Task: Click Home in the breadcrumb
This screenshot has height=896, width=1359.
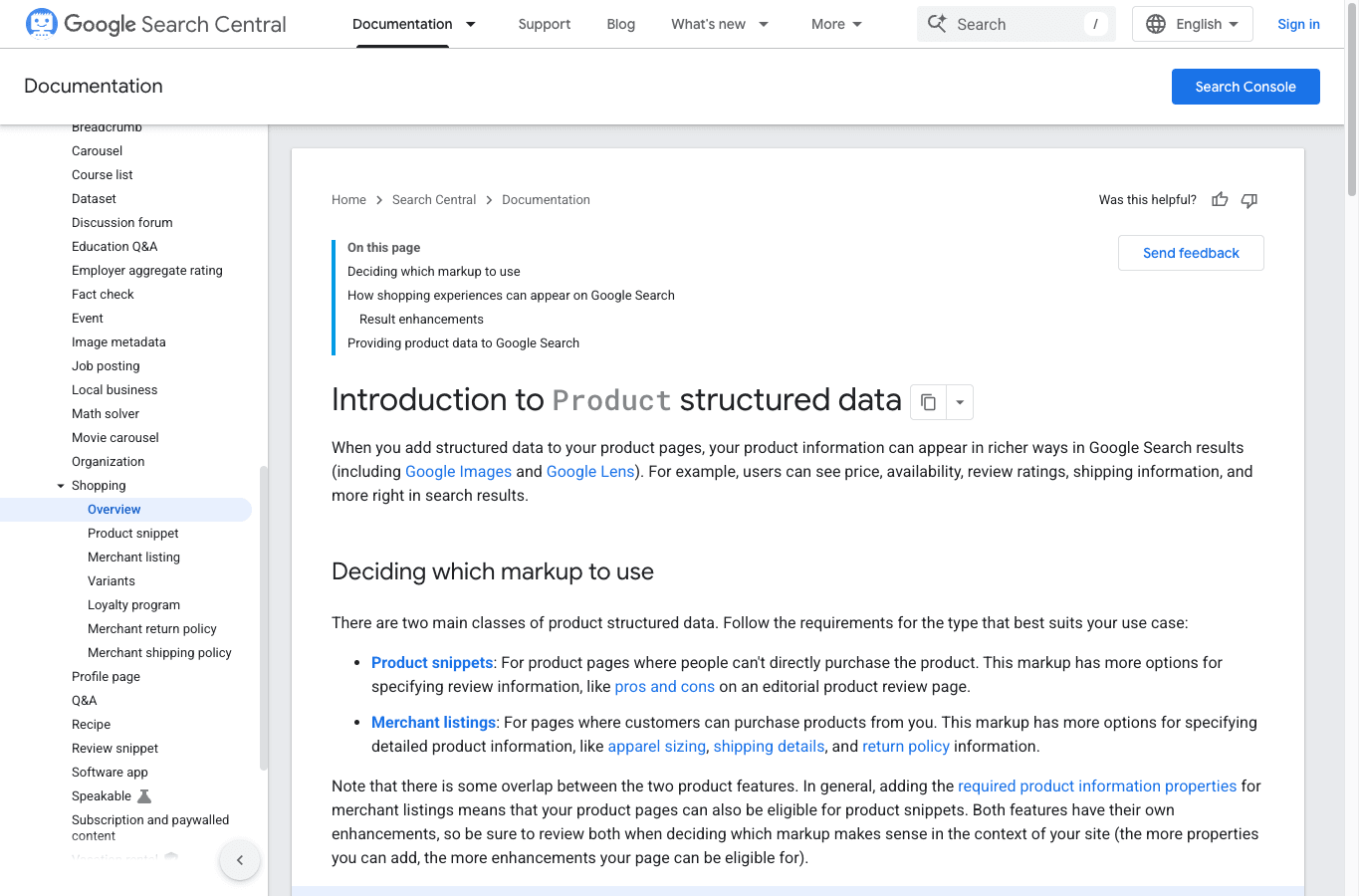Action: 348,200
